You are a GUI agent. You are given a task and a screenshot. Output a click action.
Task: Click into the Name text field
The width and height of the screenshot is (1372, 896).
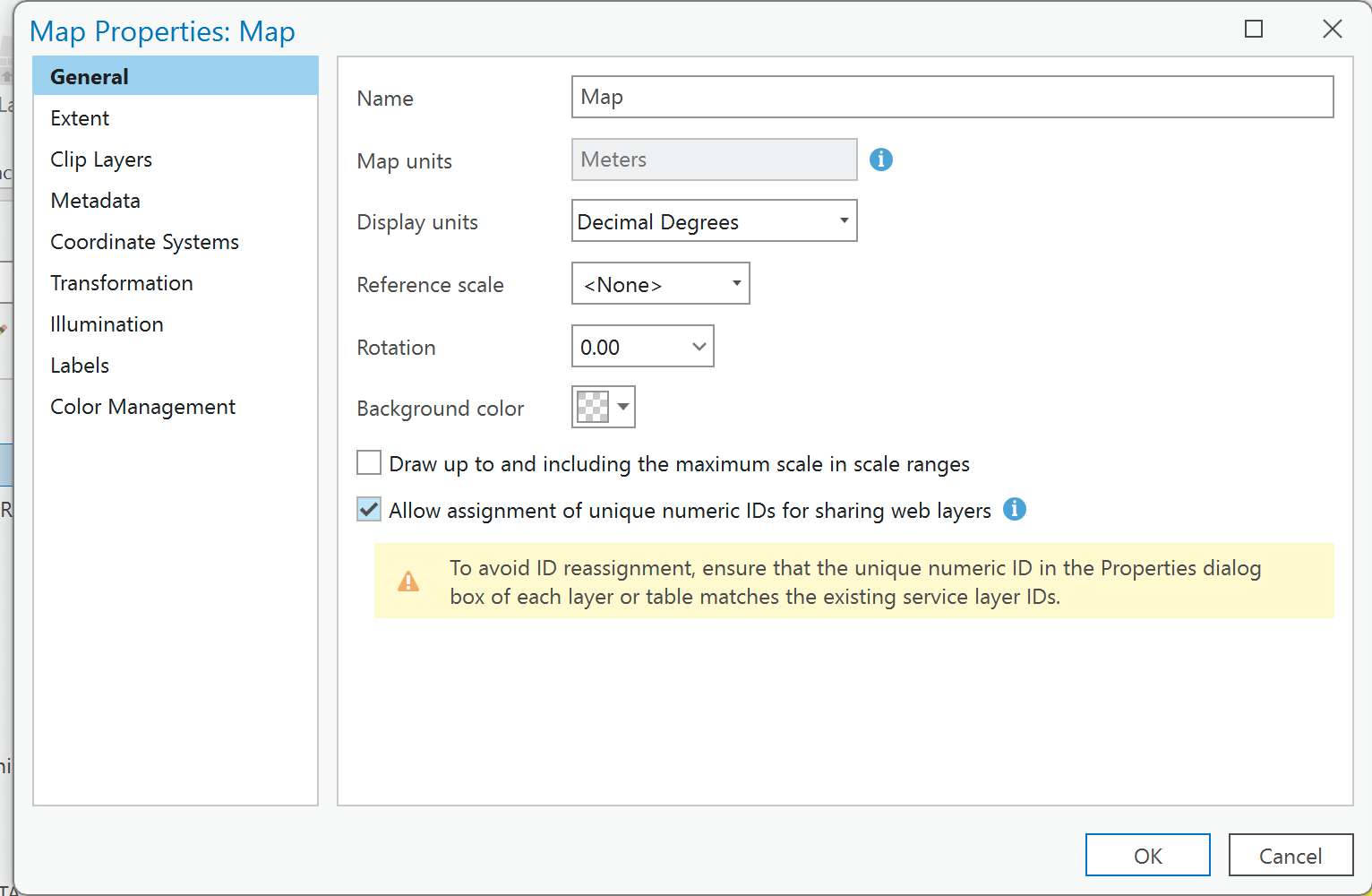(952, 97)
